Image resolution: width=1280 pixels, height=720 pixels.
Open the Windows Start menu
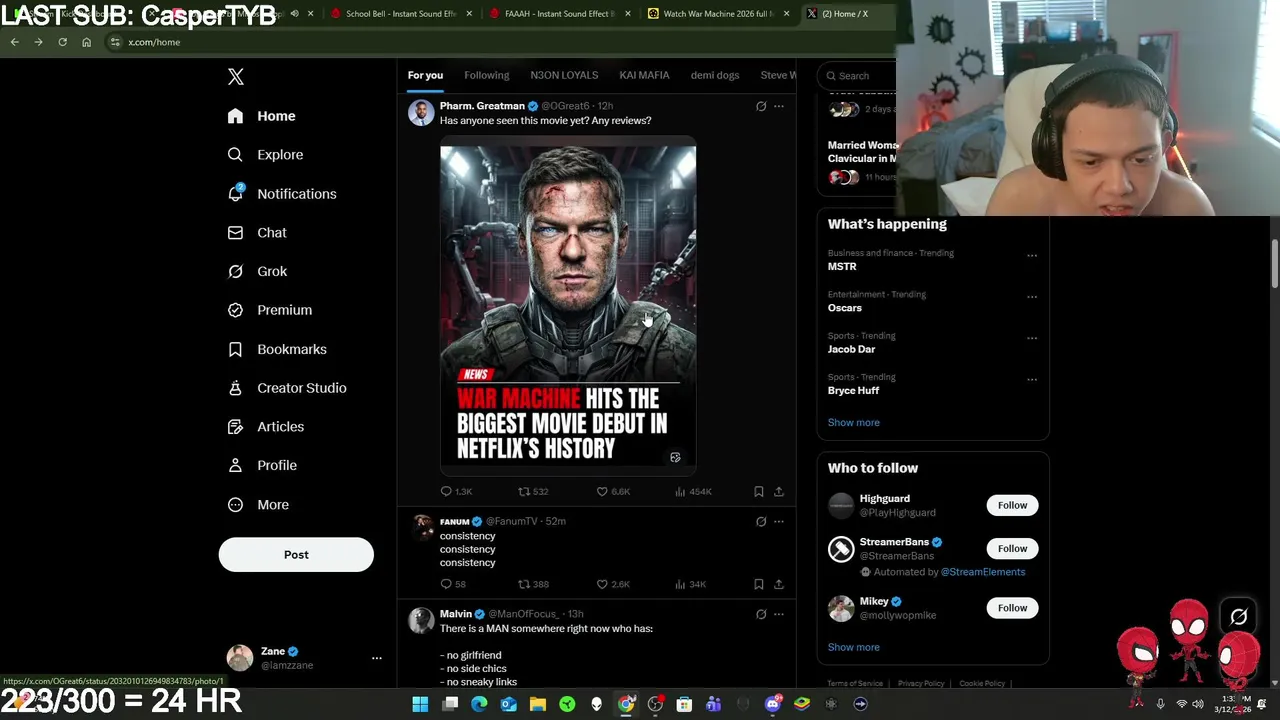click(x=420, y=704)
